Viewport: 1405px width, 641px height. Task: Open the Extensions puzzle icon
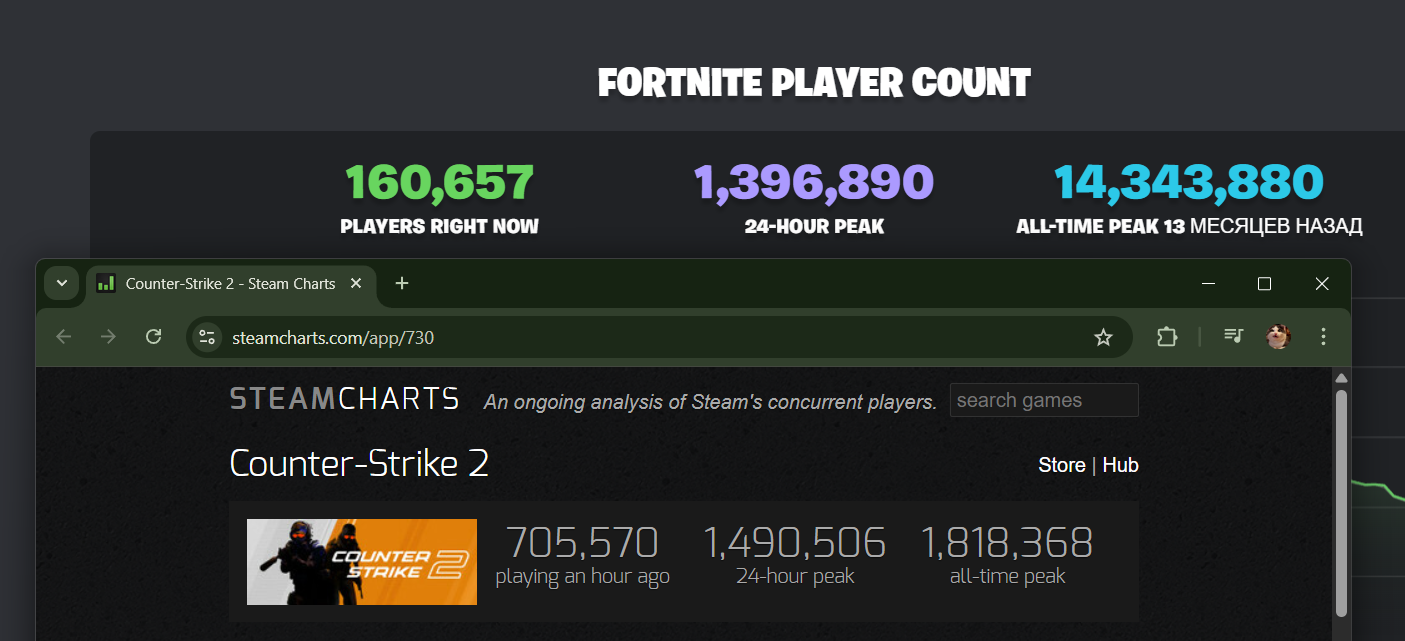[x=1166, y=337]
